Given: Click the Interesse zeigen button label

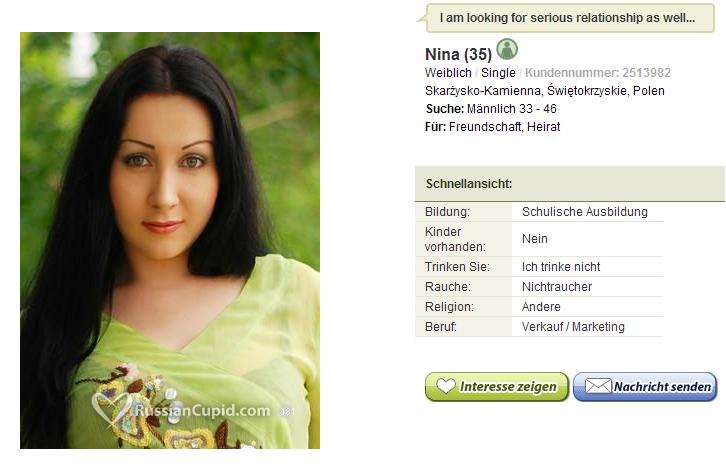Looking at the screenshot, I should click(508, 387).
